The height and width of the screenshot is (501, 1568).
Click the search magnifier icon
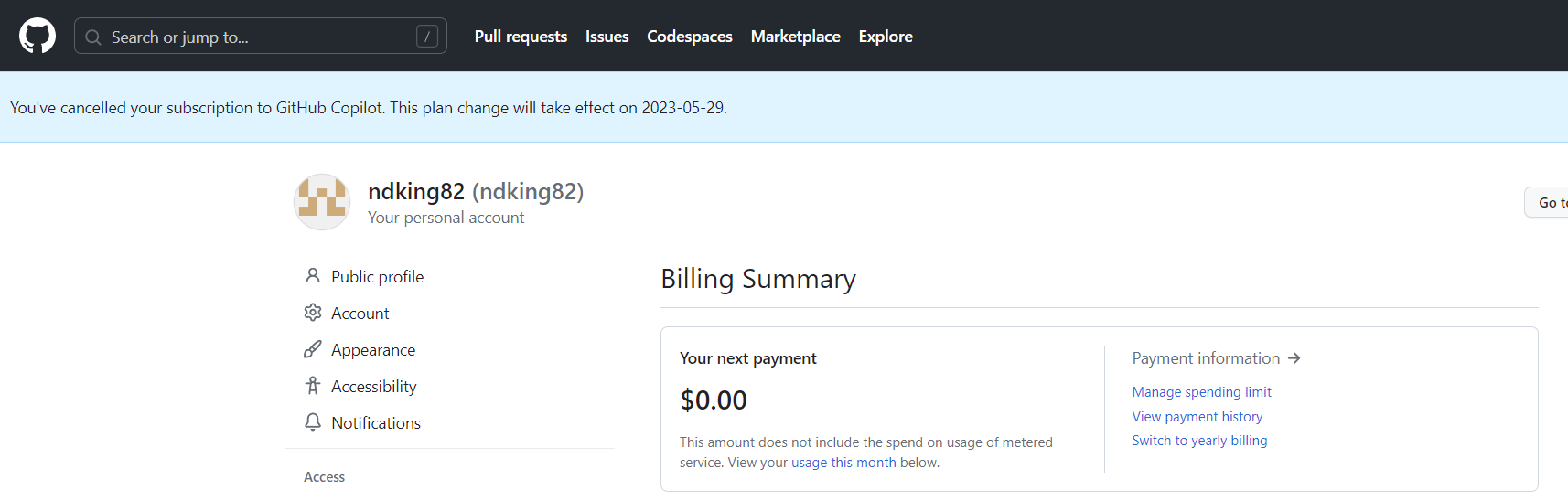(93, 37)
